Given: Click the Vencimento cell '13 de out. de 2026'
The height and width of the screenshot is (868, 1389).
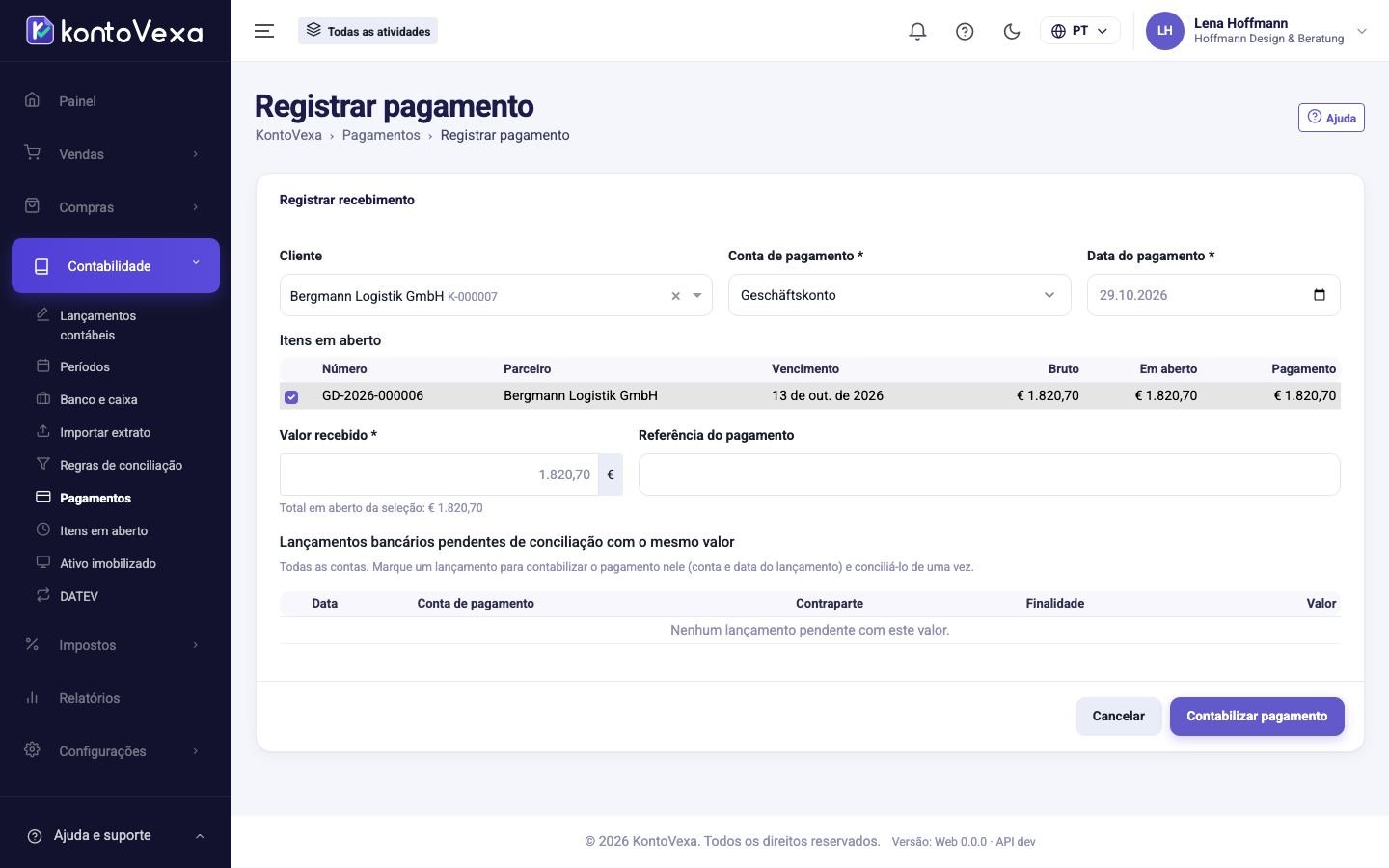Looking at the screenshot, I should [x=828, y=395].
